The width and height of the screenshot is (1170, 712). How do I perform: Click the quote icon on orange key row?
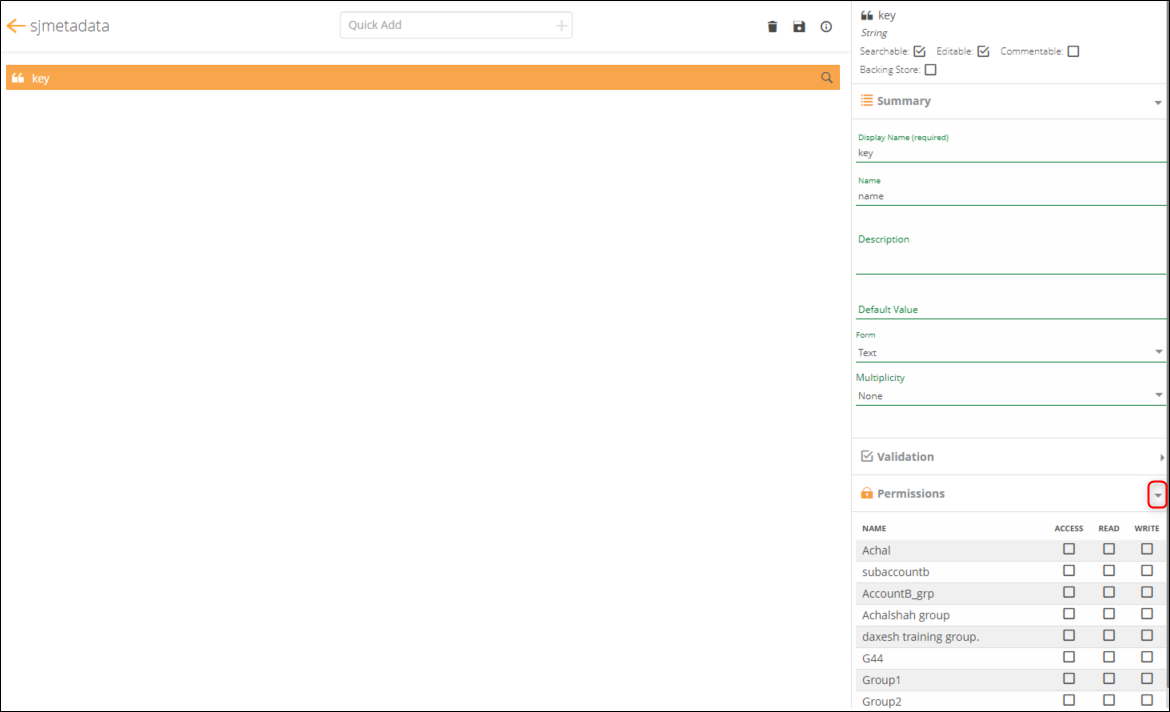coord(18,78)
